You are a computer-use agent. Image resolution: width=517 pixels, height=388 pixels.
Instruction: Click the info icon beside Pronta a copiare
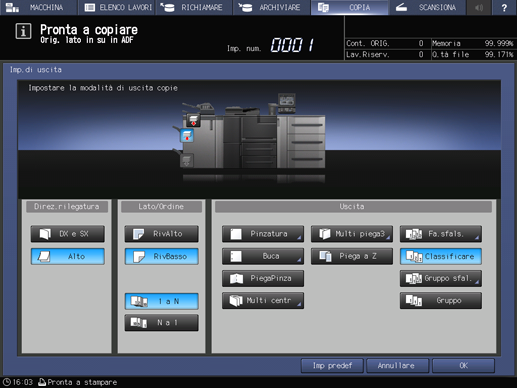tap(23, 31)
